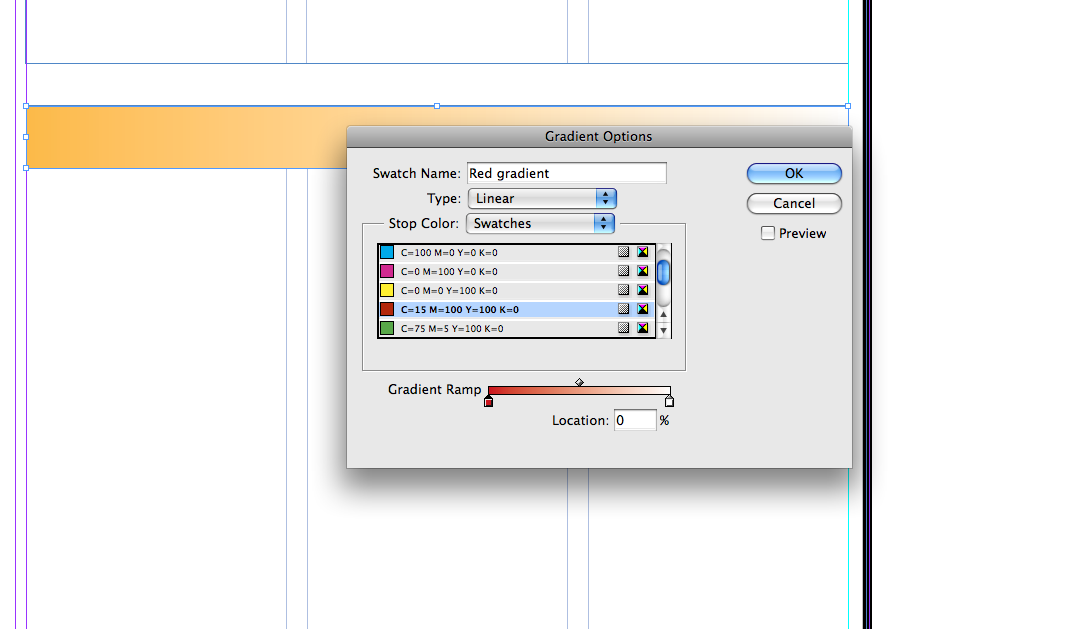Click the CMYK mode icon on the yellow row
Image resolution: width=1087 pixels, height=629 pixels.
pyautogui.click(x=643, y=290)
